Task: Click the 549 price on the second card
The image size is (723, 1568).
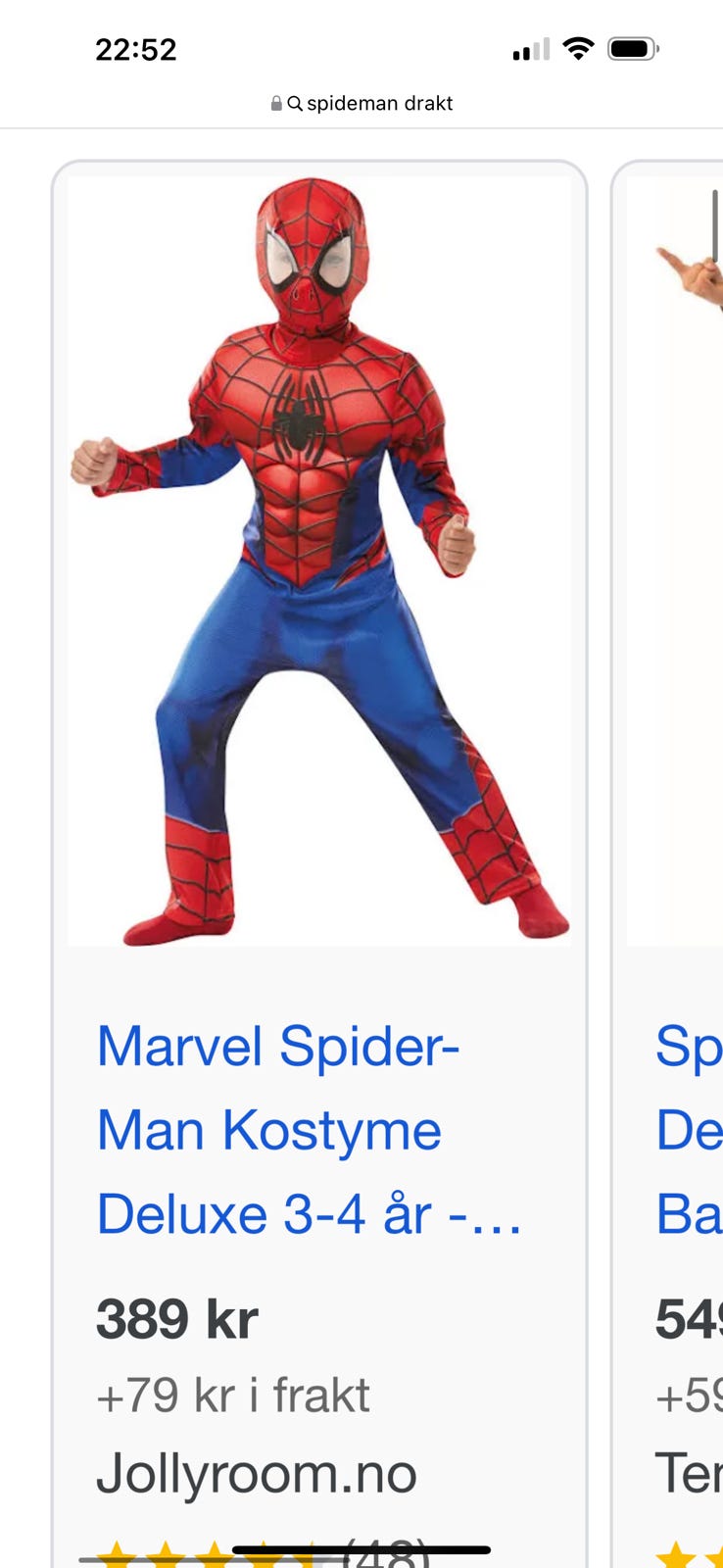Action: pyautogui.click(x=689, y=1319)
